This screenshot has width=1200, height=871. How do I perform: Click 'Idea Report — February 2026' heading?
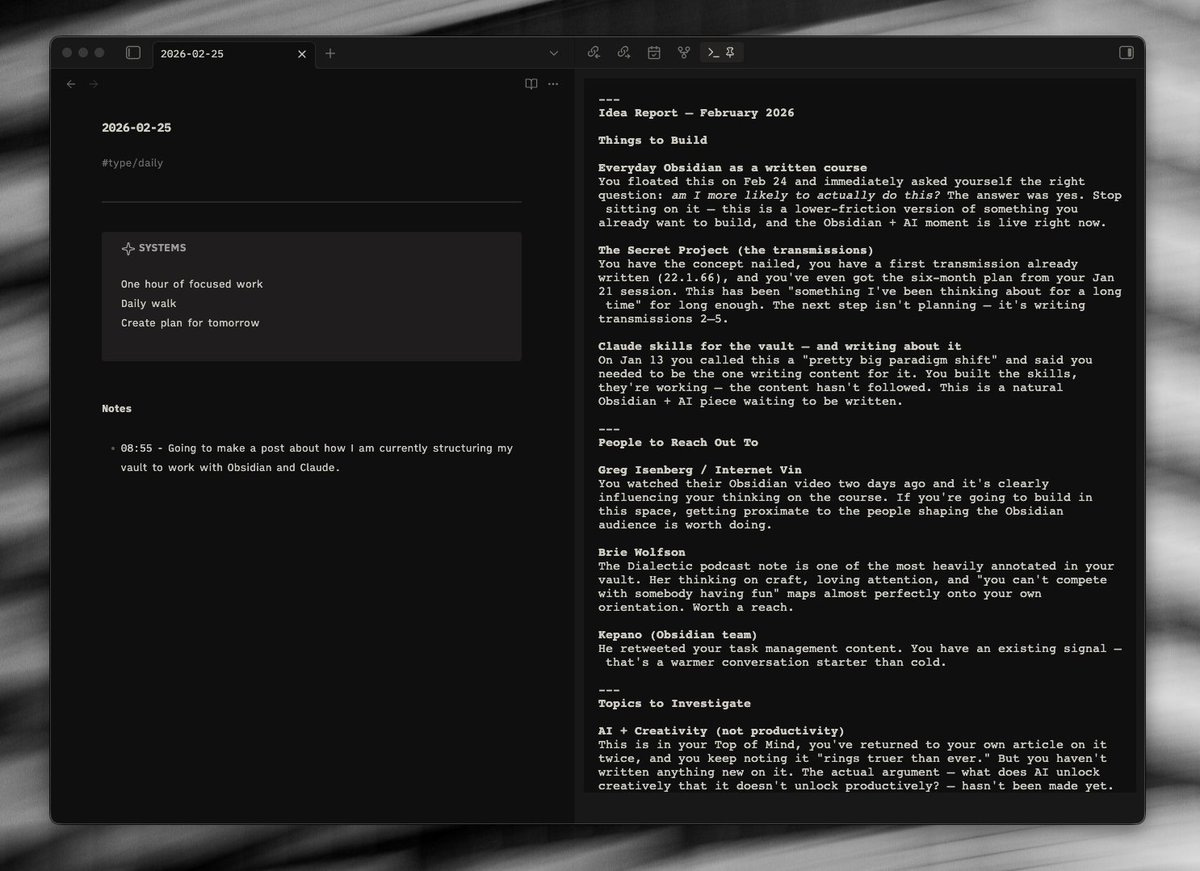tap(696, 113)
